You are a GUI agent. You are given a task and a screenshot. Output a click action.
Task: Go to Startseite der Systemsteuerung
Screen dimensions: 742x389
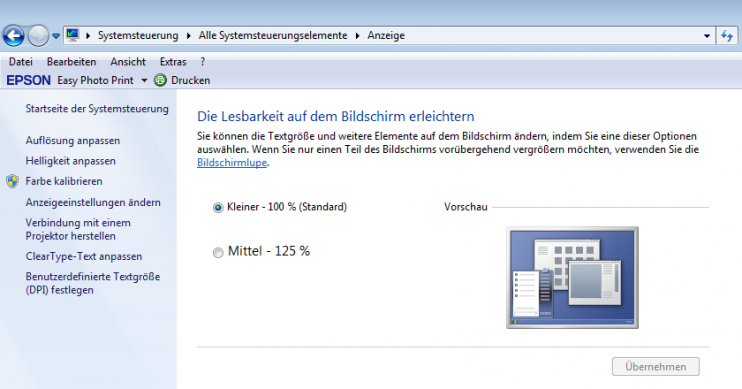[x=97, y=108]
